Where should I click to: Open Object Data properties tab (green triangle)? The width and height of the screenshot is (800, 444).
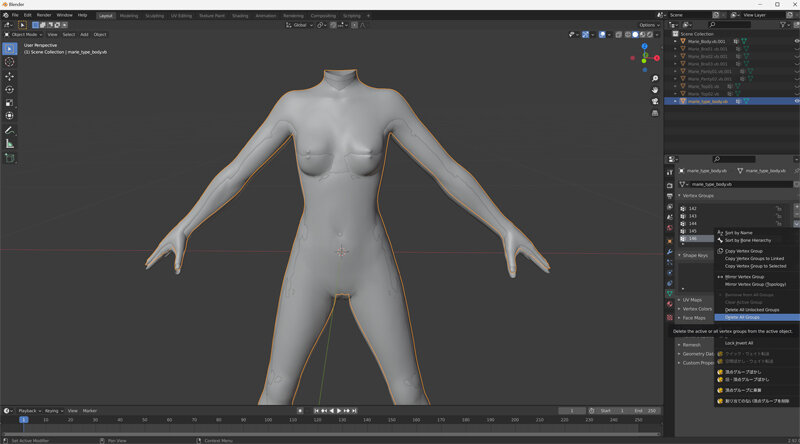pos(669,293)
